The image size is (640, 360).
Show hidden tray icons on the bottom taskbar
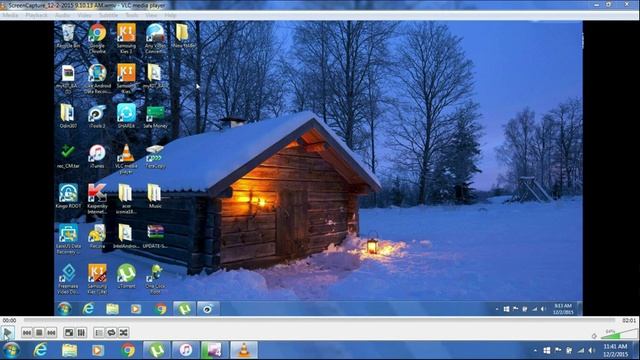(535, 350)
